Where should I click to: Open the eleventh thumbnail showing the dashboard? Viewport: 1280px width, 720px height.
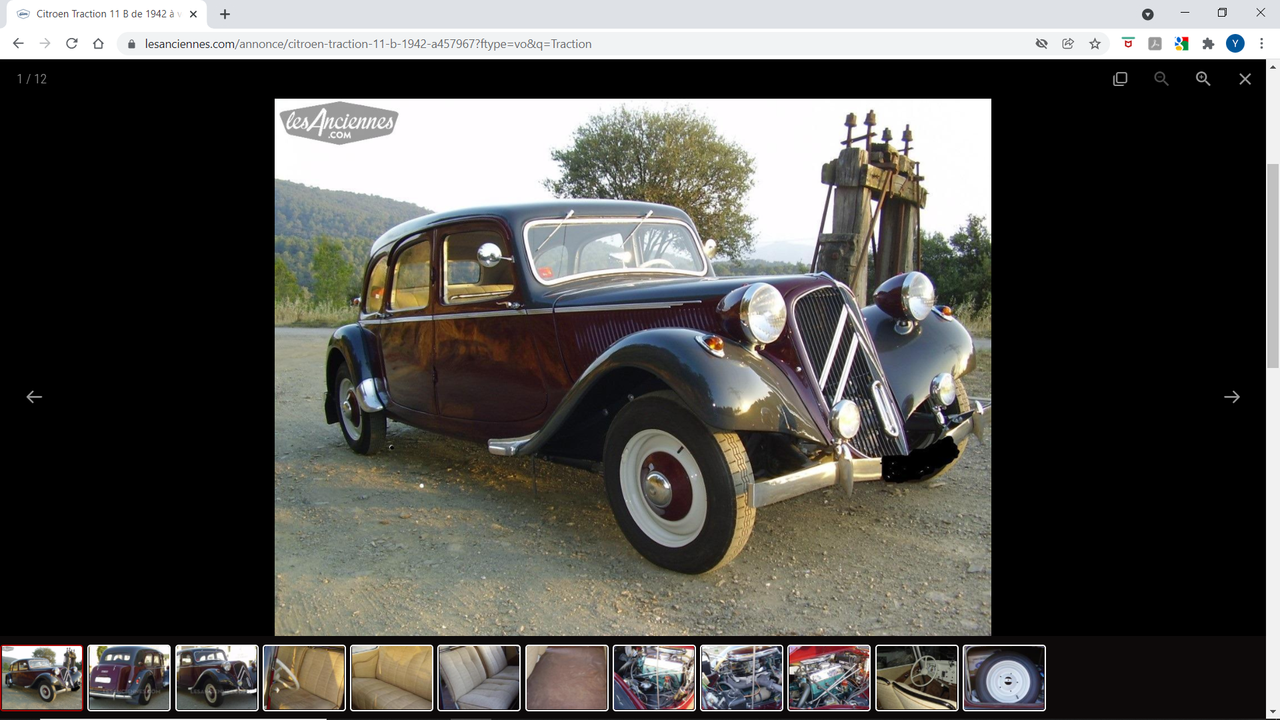(917, 678)
